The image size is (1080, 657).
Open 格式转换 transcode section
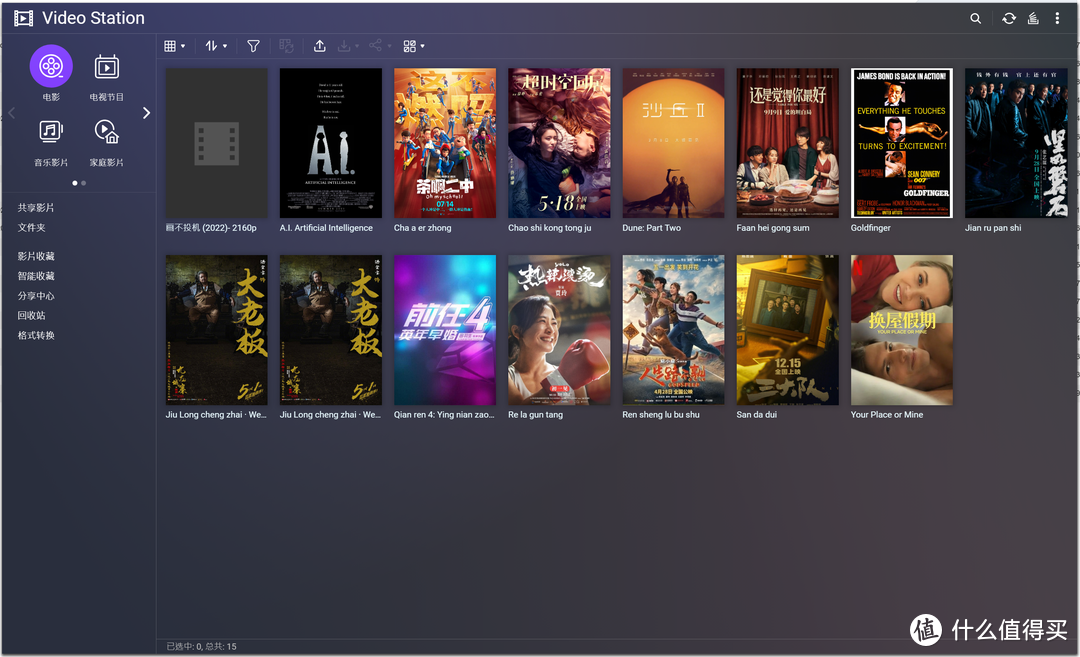(36, 335)
